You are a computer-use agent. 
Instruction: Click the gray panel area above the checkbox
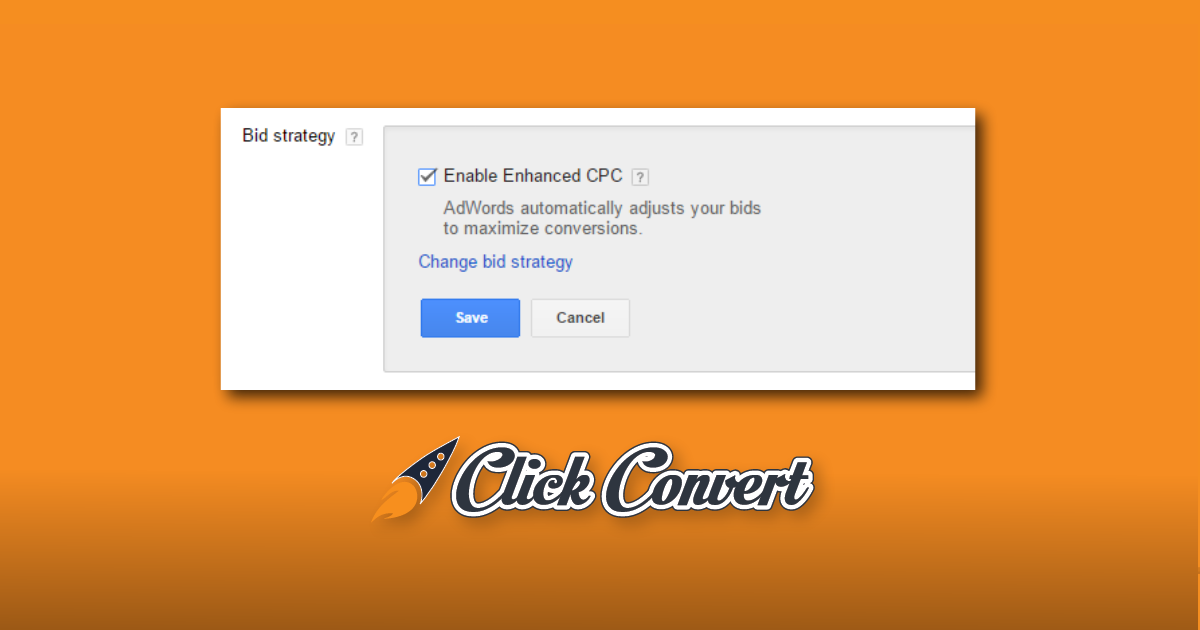pyautogui.click(x=680, y=145)
